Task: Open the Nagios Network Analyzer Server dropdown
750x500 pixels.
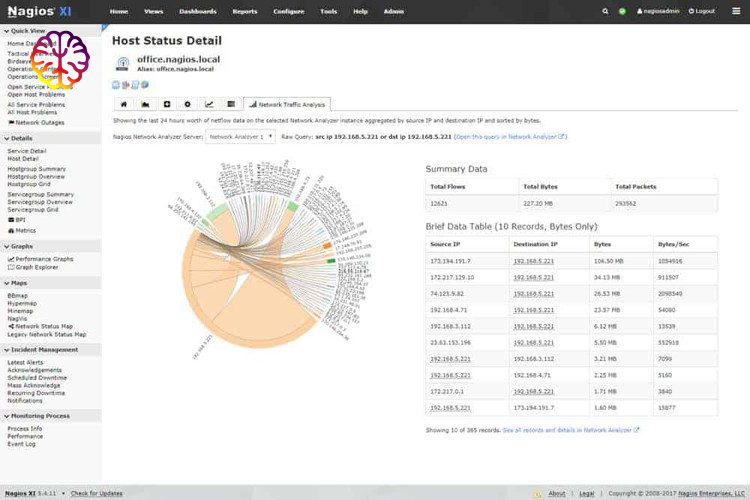Action: [x=240, y=136]
